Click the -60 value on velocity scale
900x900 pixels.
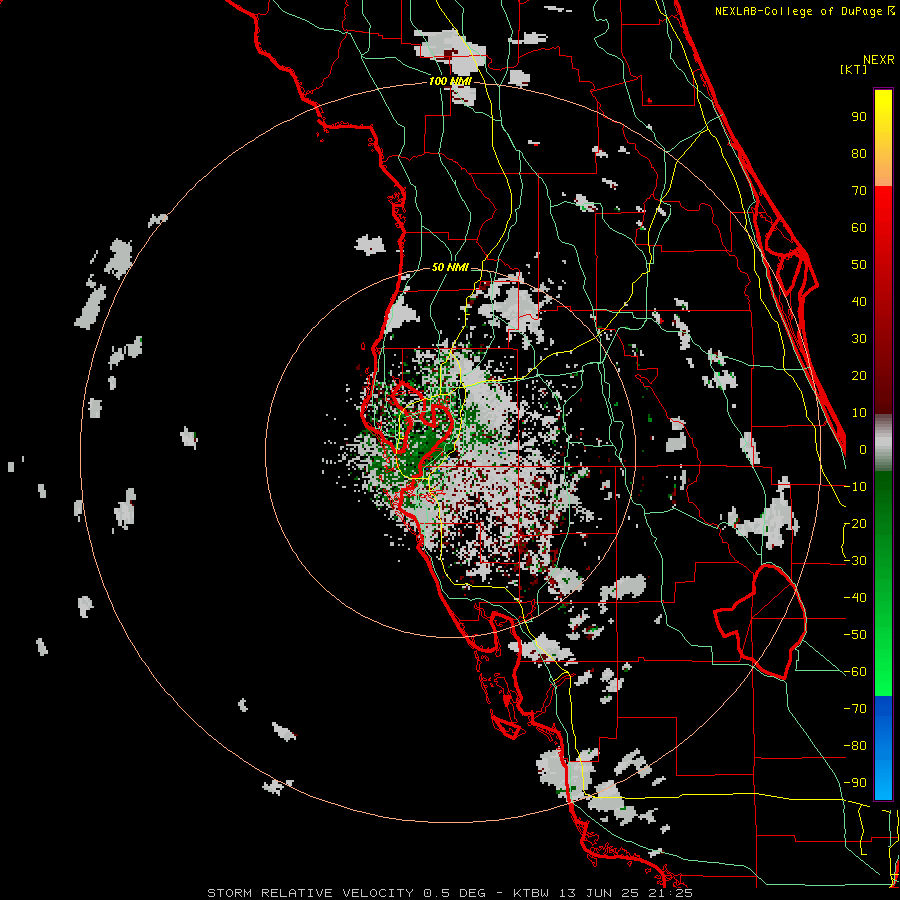pos(855,672)
